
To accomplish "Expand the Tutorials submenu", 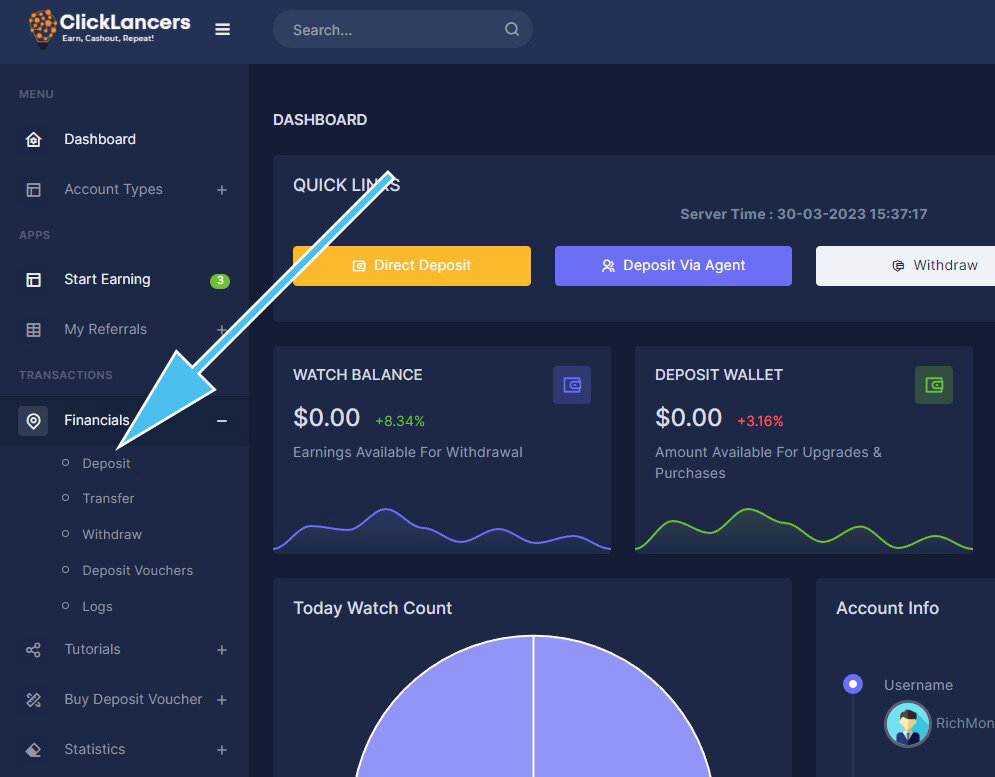I will pos(221,650).
